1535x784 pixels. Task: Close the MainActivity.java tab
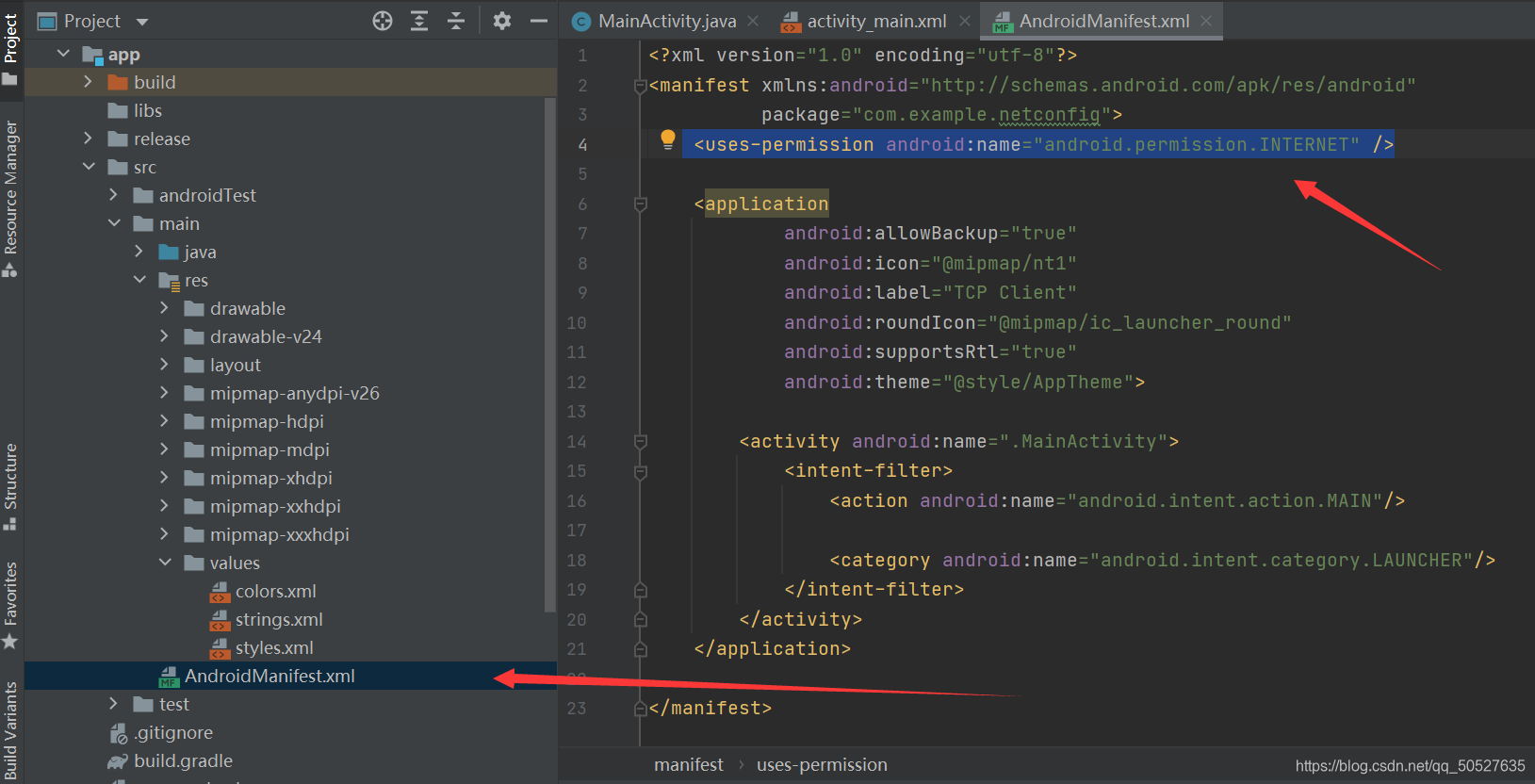[753, 21]
